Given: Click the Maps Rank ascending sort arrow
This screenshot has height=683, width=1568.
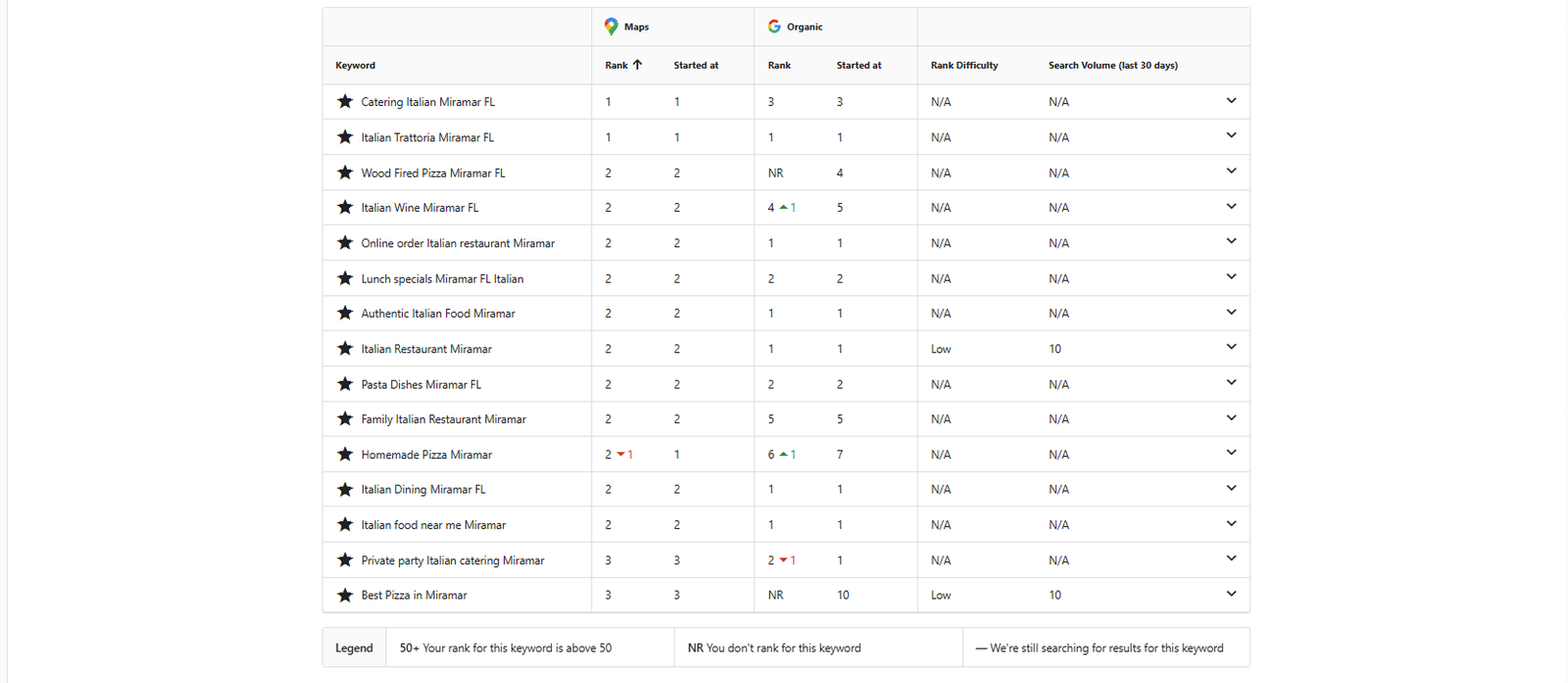Looking at the screenshot, I should [x=637, y=65].
